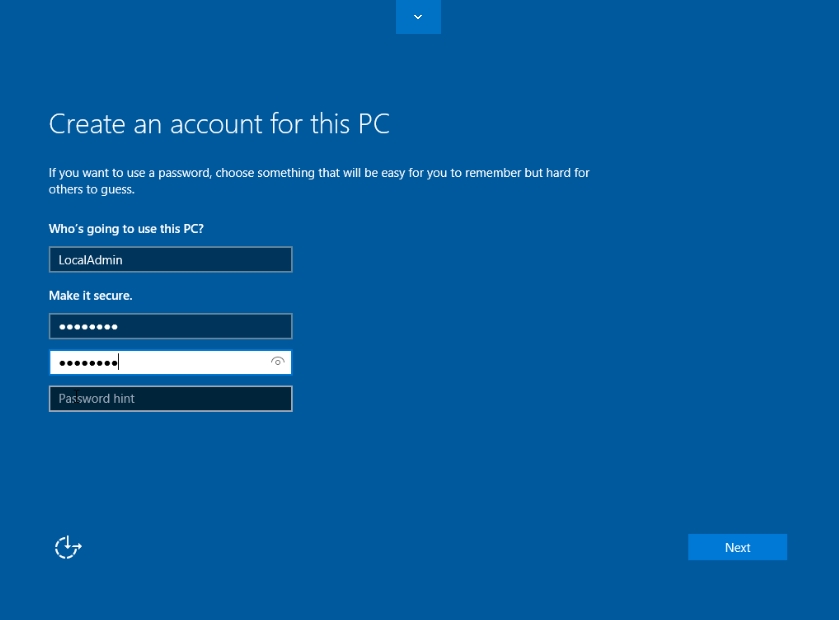839x620 pixels.
Task: Focus the LocalAdmin username field
Action: (x=171, y=259)
